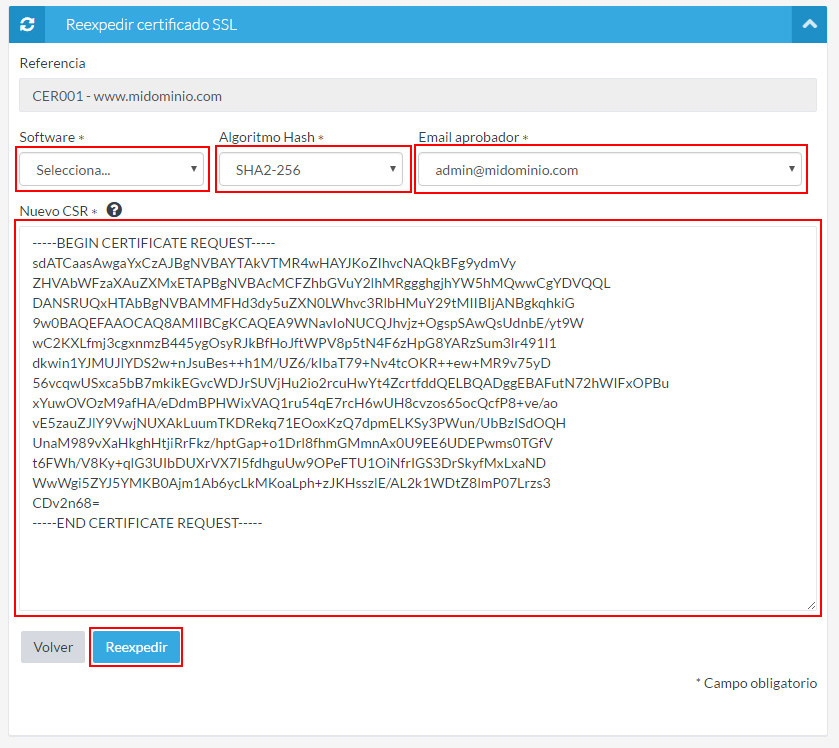Screen dimensions: 839x748
Task: Click the blue Reexpedir button
Action: pos(136,647)
